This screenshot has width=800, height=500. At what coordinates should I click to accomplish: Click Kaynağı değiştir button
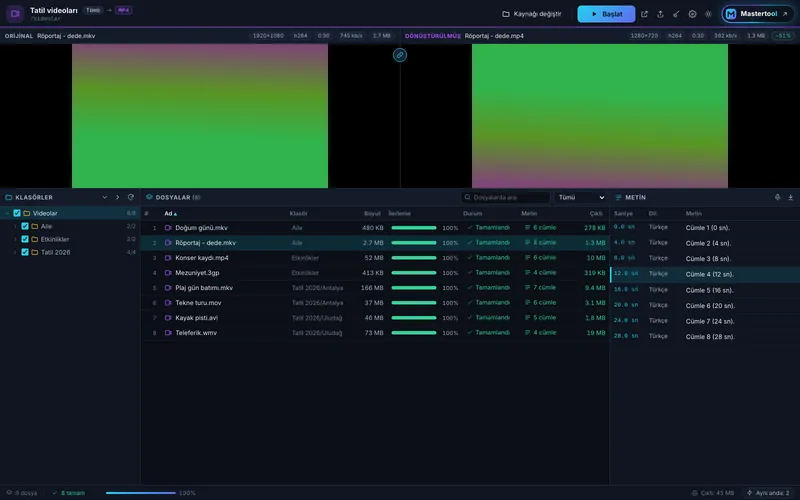pyautogui.click(x=532, y=14)
